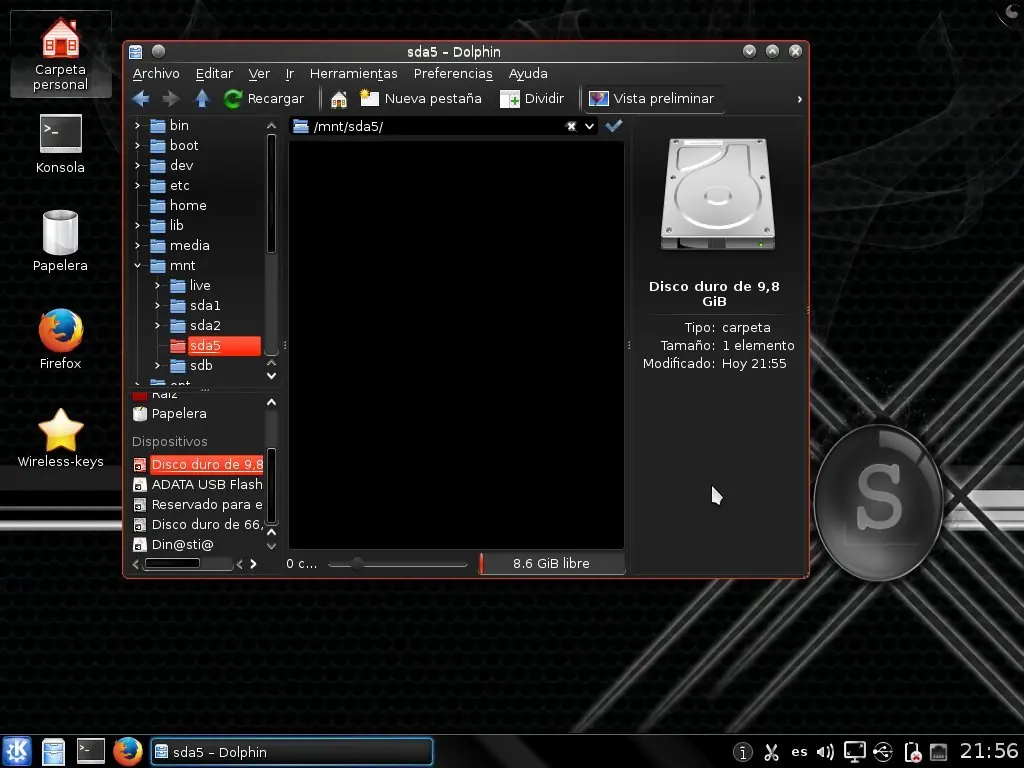Open location history dropdown arrow
The height and width of the screenshot is (768, 1024).
click(x=589, y=126)
